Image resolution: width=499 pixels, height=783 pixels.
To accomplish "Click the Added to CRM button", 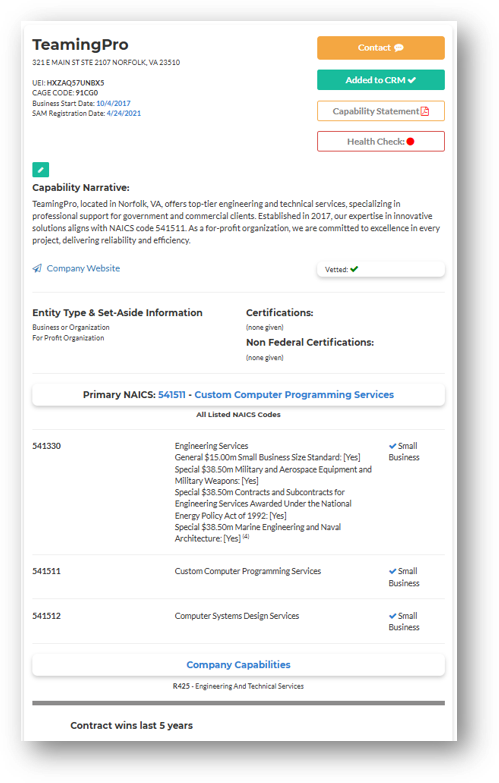I will pyautogui.click(x=381, y=80).
